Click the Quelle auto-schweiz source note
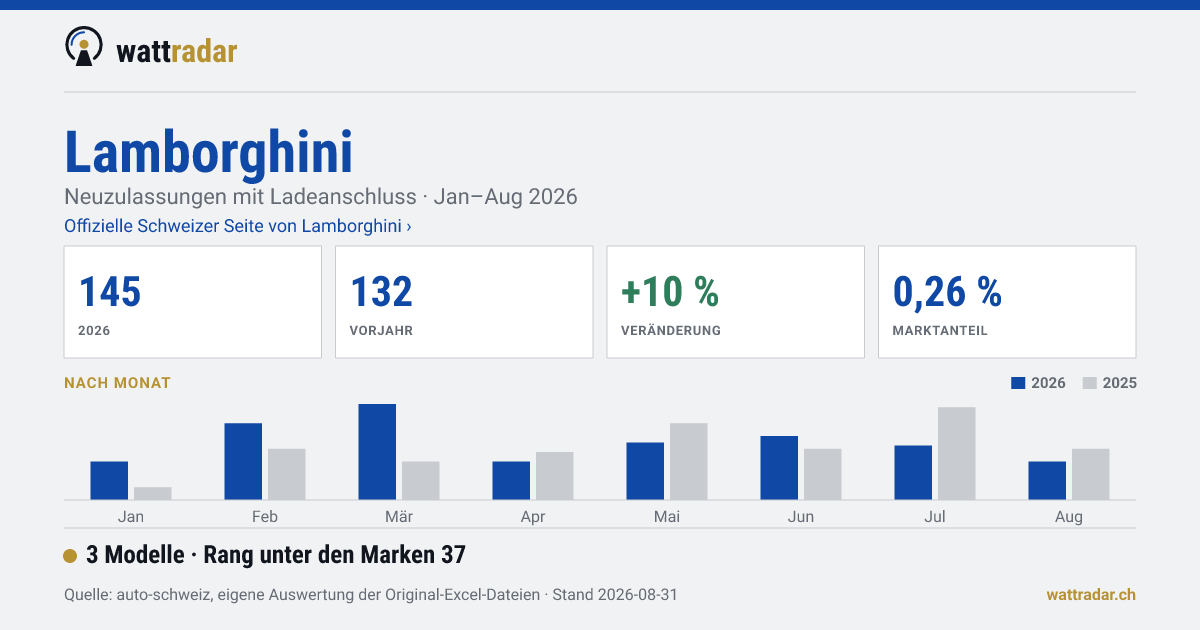The height and width of the screenshot is (630, 1200). pos(371,594)
